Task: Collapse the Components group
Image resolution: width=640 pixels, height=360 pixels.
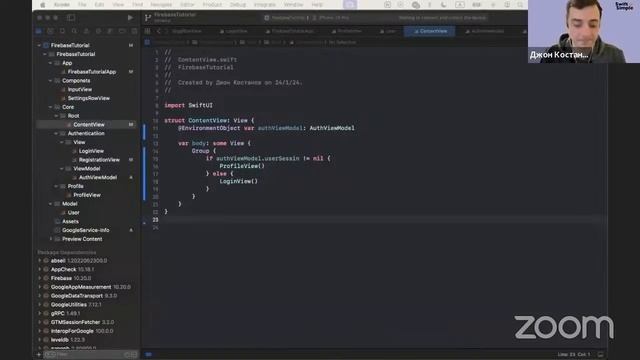Action: coord(51,81)
